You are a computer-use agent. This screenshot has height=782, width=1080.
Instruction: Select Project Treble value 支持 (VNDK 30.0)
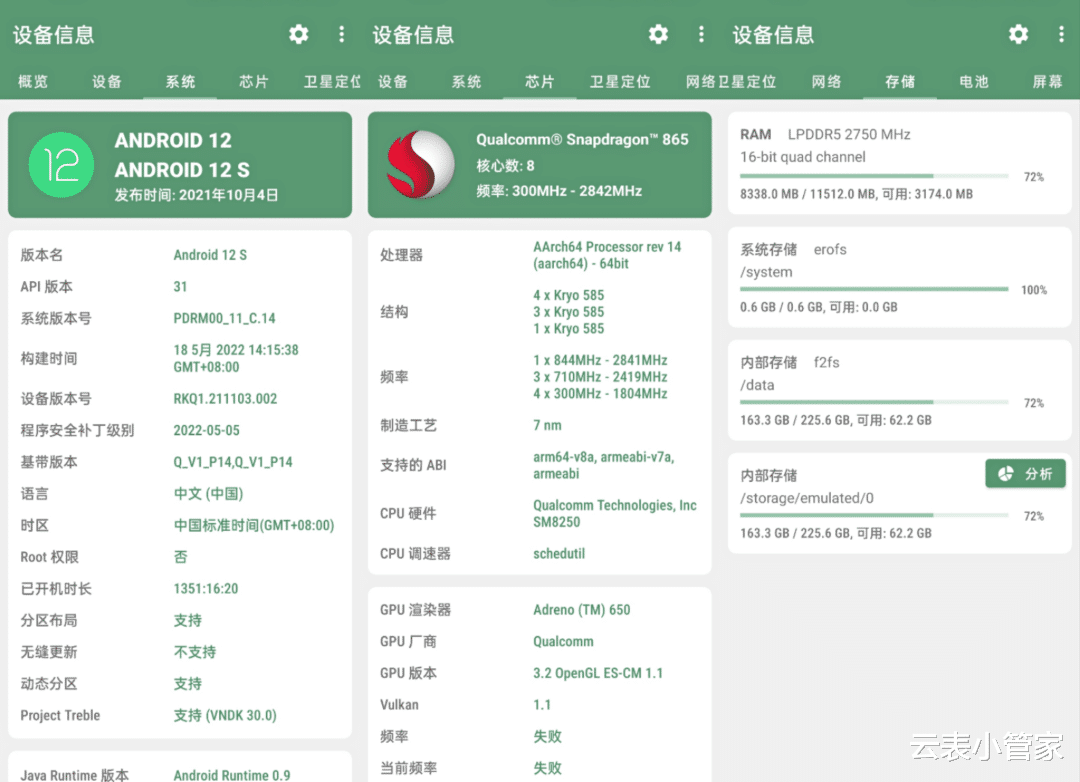(225, 715)
